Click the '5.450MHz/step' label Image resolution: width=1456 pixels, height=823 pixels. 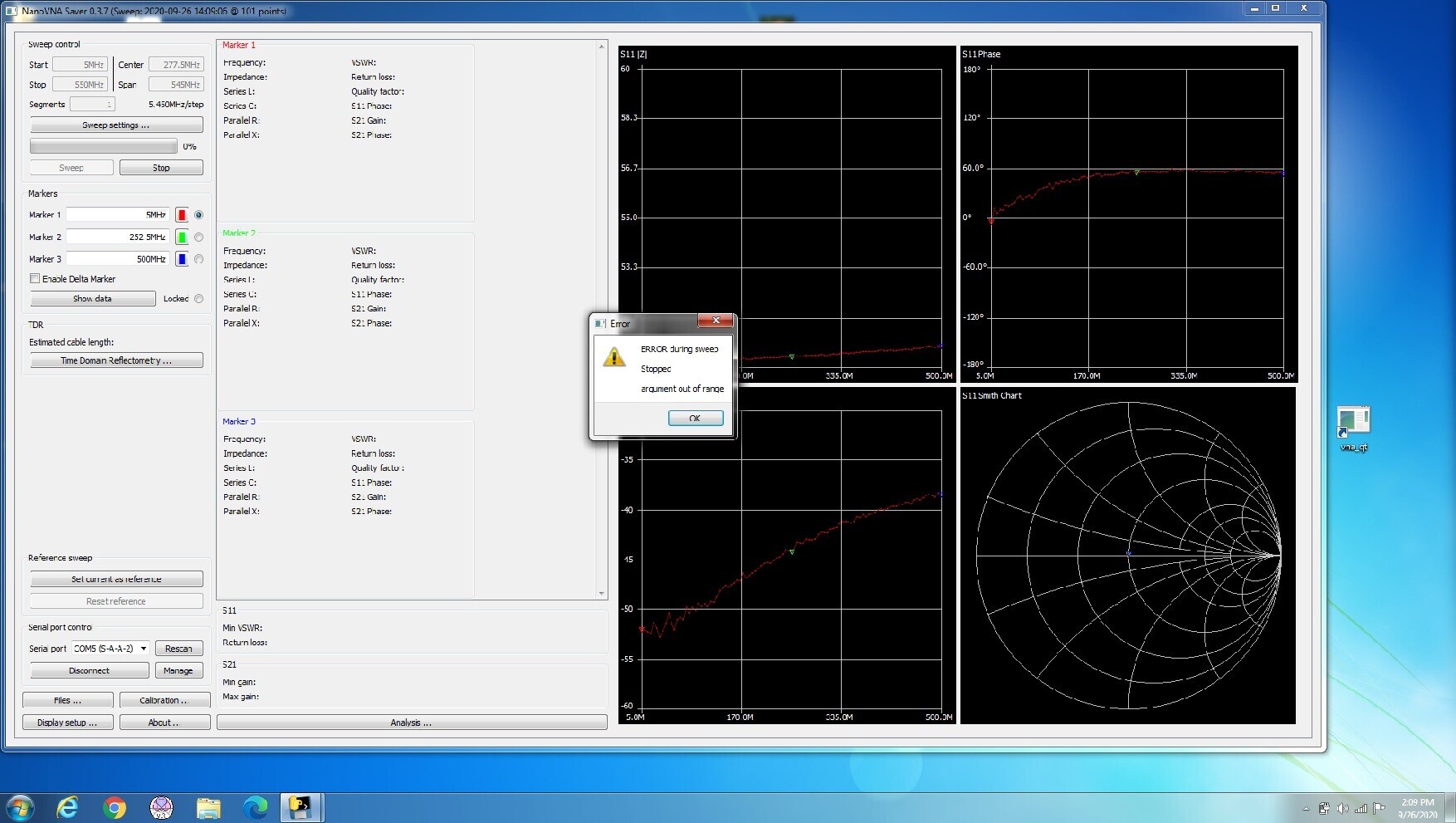point(176,104)
